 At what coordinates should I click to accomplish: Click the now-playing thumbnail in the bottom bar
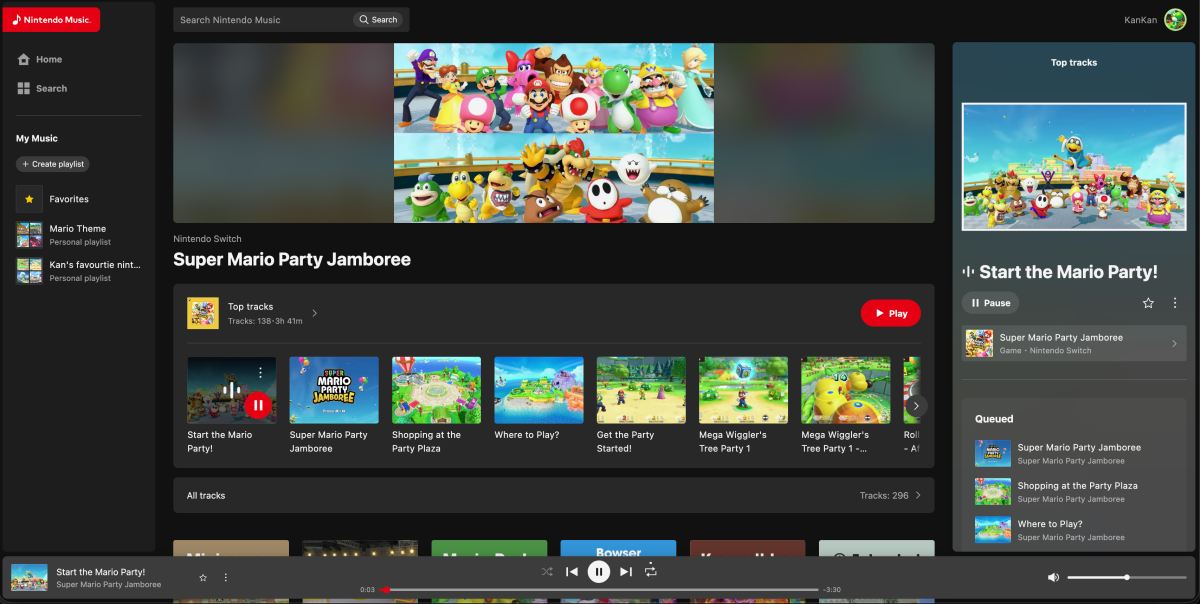(x=29, y=578)
